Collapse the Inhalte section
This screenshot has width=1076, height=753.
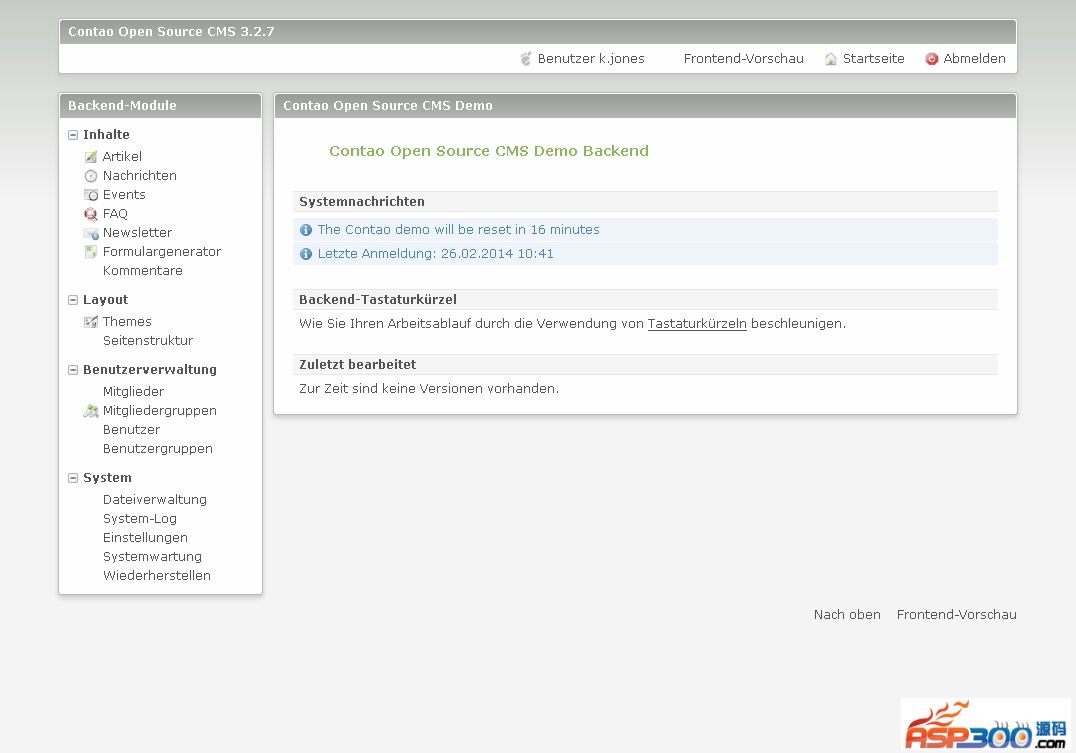tap(73, 135)
